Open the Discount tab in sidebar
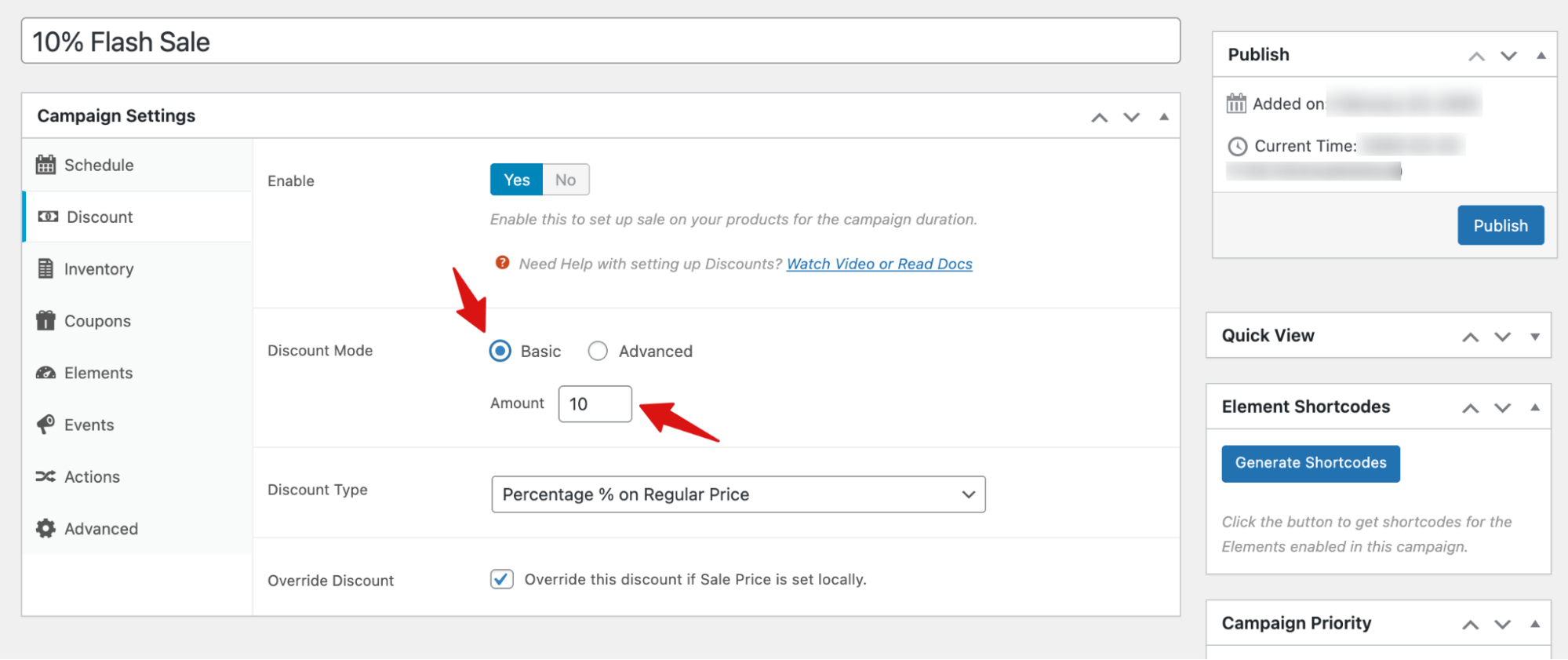1568x660 pixels. (x=99, y=217)
